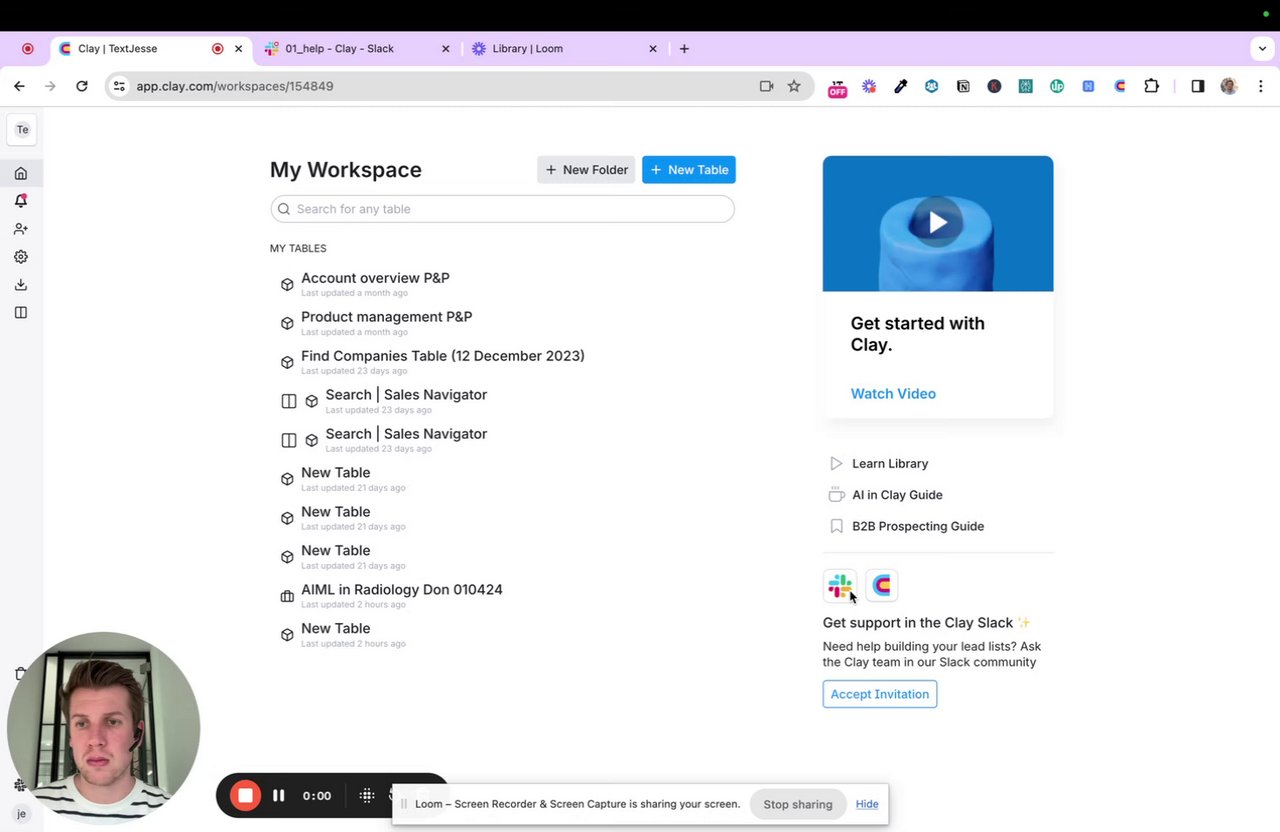Stop the Loom recording with red button

click(245, 795)
